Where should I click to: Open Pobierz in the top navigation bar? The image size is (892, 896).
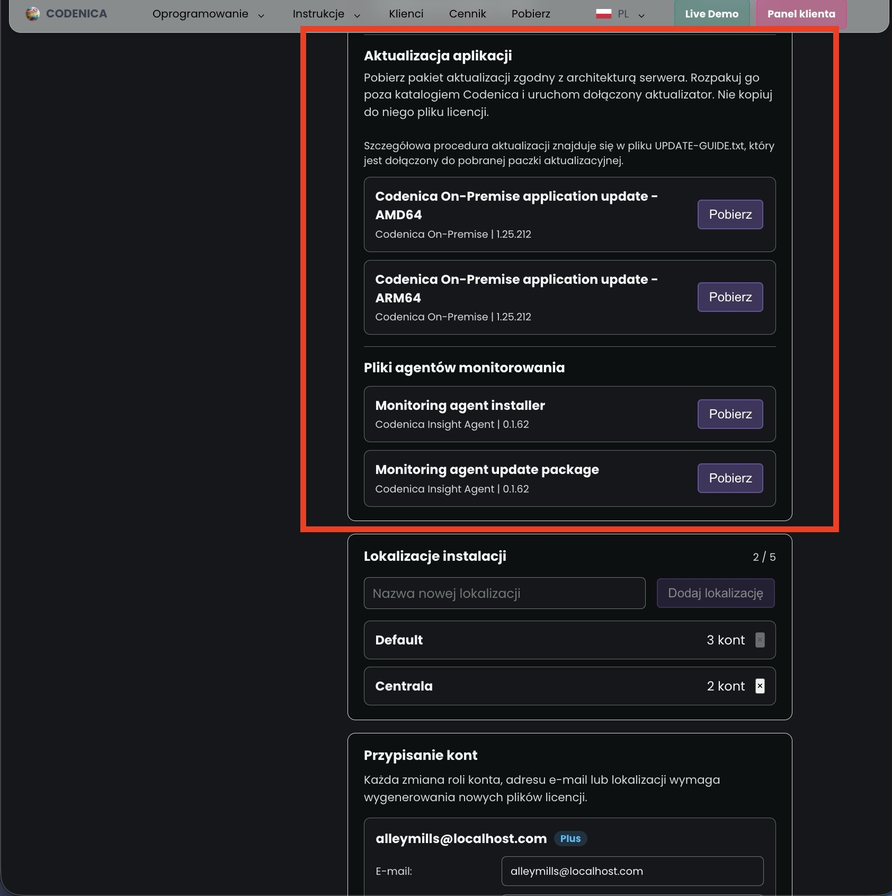pyautogui.click(x=530, y=14)
